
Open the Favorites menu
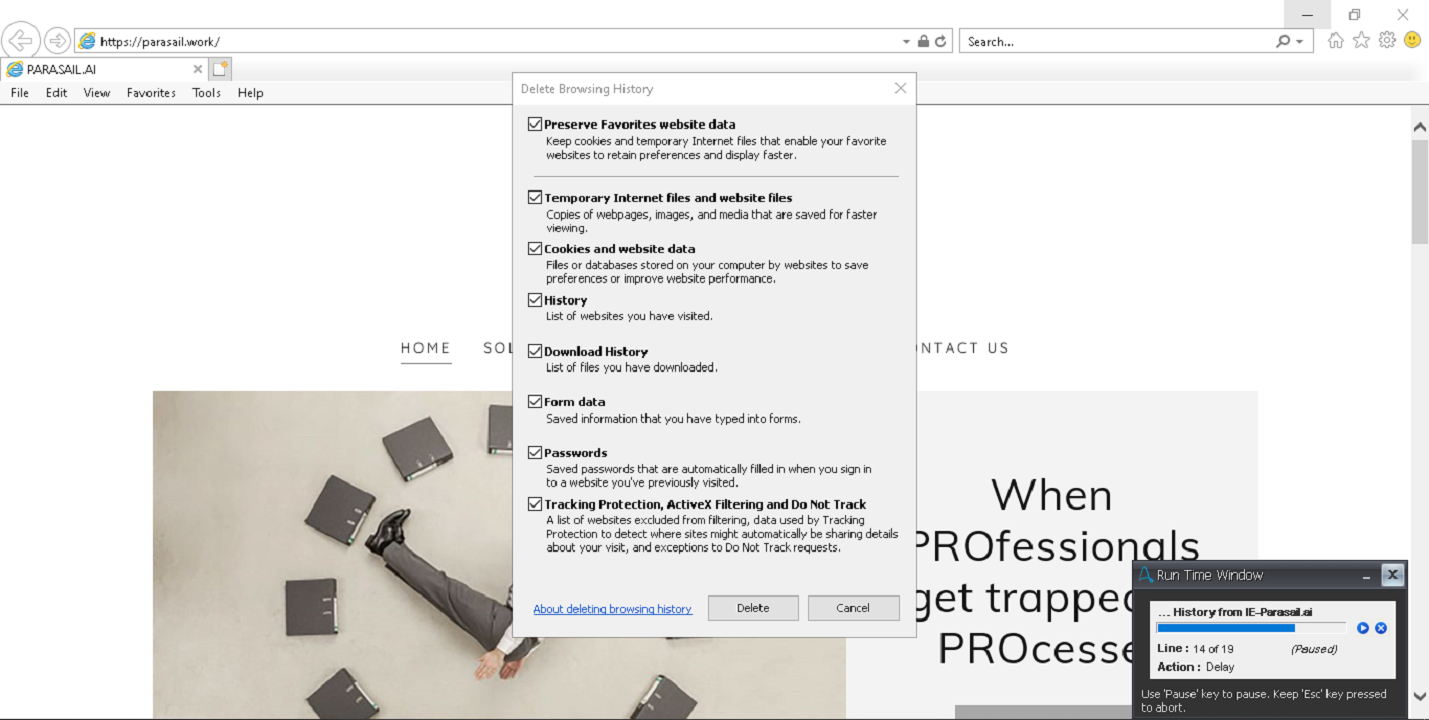tap(151, 93)
